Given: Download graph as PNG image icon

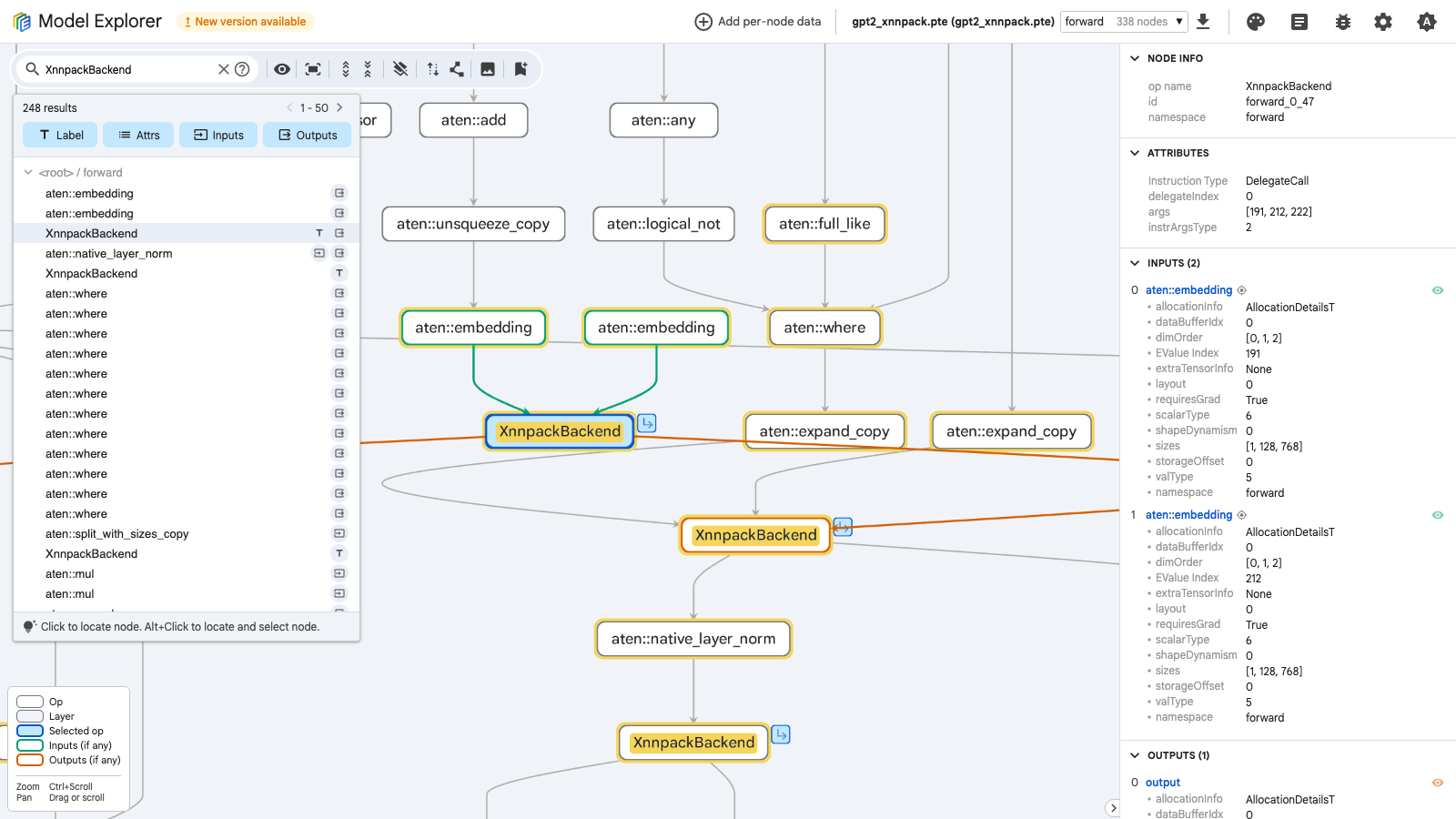Looking at the screenshot, I should (488, 69).
